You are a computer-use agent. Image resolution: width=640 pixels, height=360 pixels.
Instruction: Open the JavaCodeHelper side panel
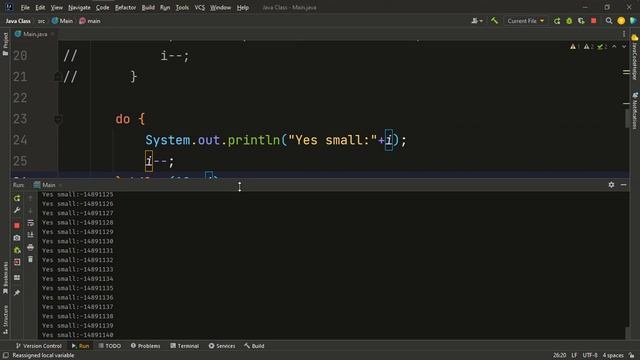click(x=635, y=58)
